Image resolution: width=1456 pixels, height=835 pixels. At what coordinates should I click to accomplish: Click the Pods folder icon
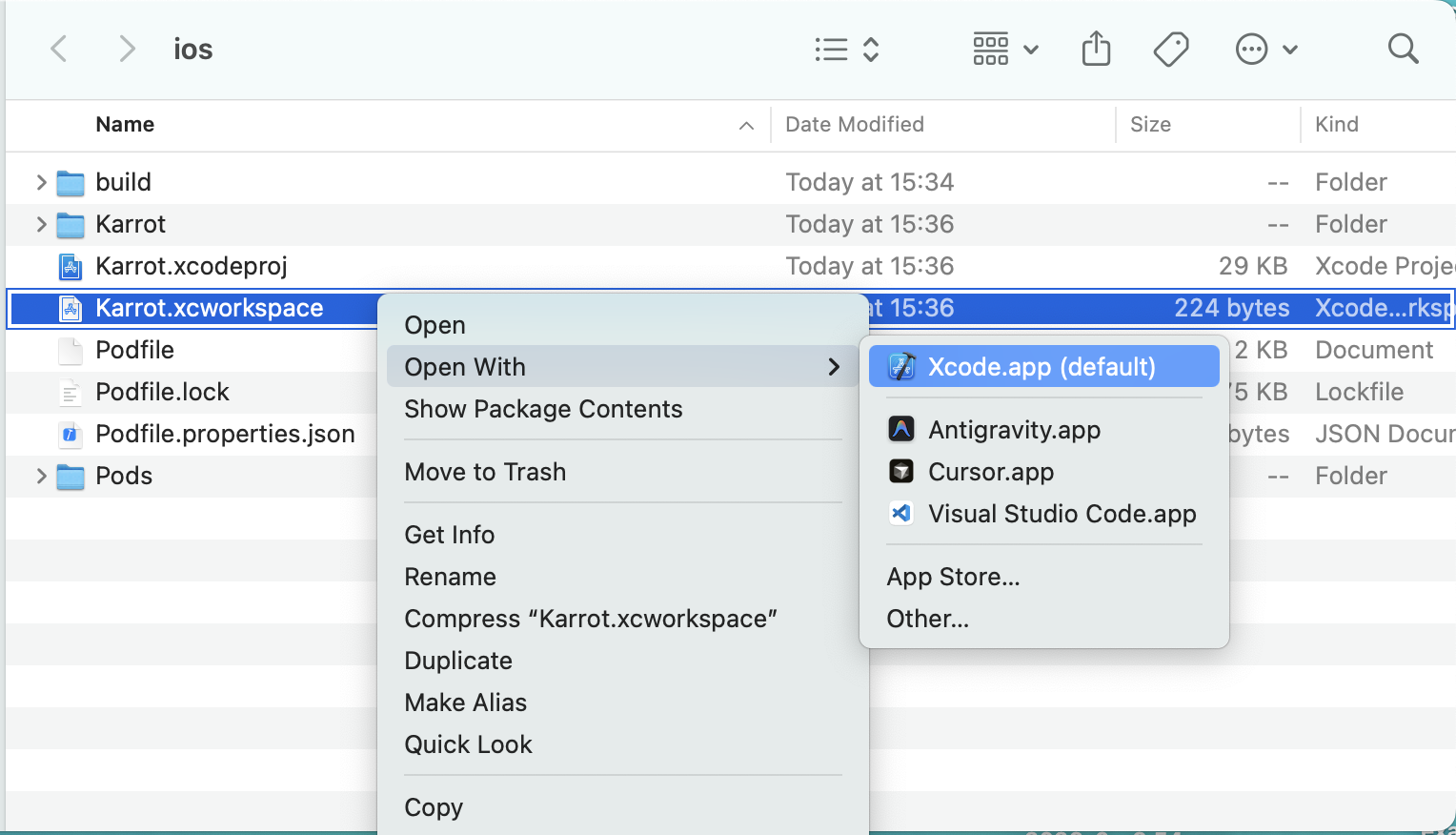[71, 476]
